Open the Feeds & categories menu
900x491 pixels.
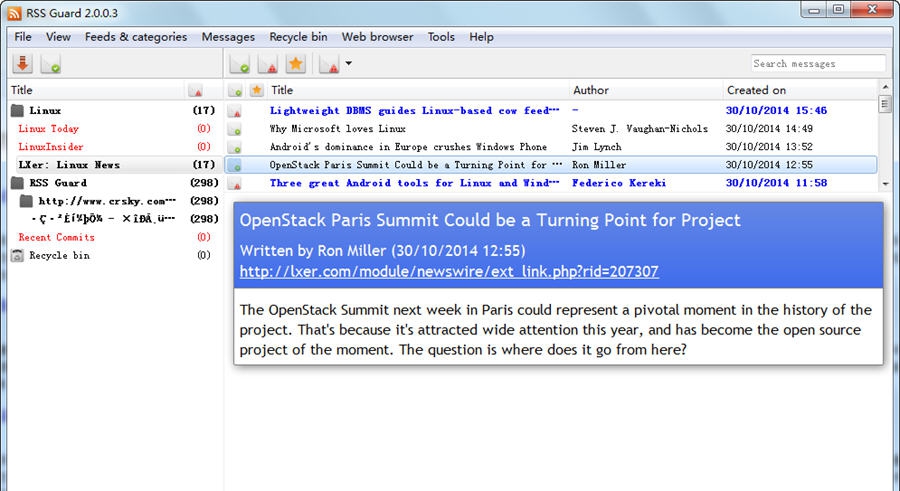[x=135, y=37]
